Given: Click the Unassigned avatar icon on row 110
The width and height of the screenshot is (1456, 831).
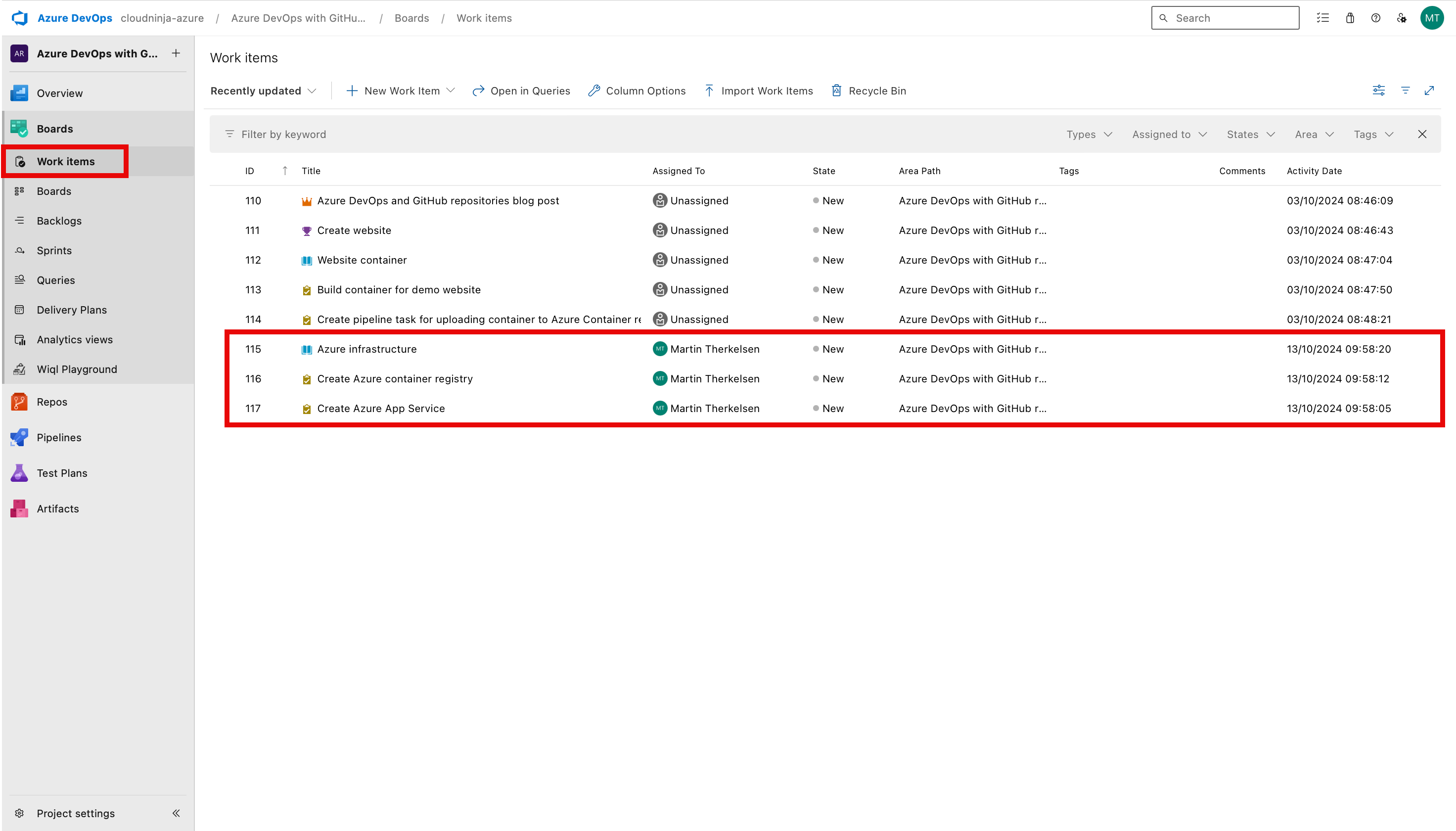Looking at the screenshot, I should pos(660,200).
